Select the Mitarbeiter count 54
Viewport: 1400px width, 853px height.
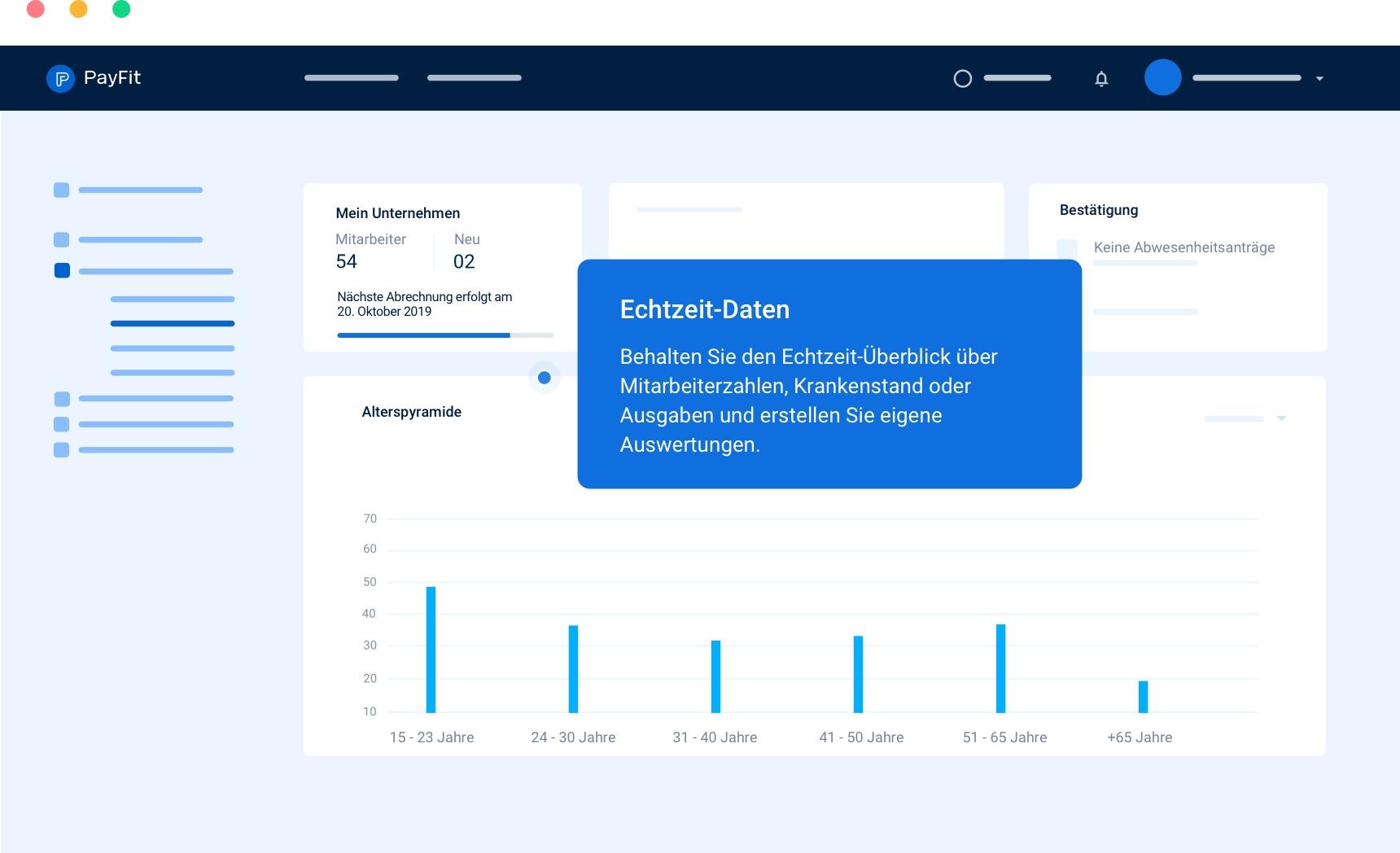(347, 261)
